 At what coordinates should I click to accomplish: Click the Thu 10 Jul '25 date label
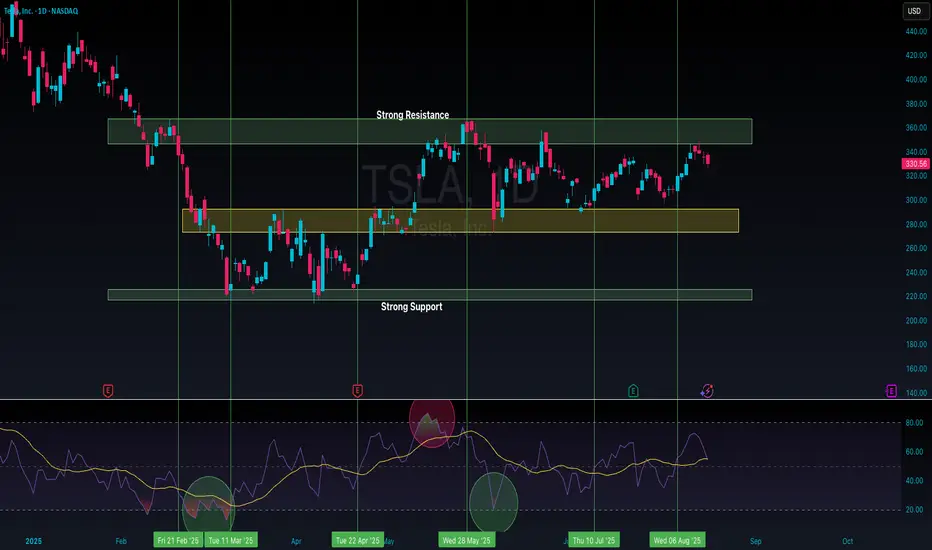point(594,540)
